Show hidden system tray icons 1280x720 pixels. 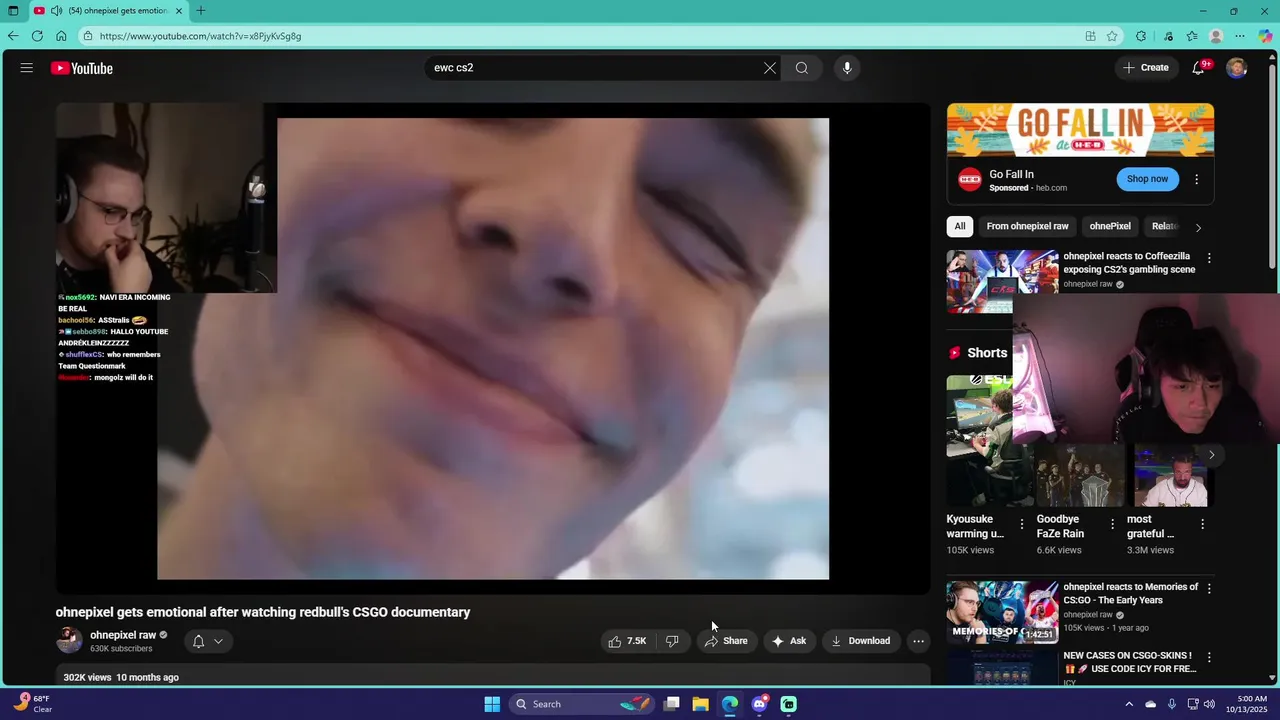tap(1129, 704)
